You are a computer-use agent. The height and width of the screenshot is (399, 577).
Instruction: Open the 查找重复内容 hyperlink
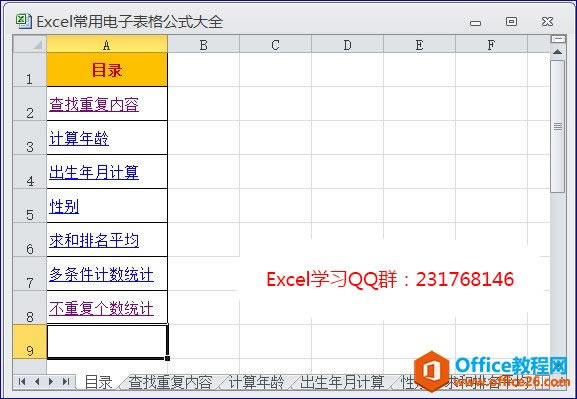click(x=94, y=105)
